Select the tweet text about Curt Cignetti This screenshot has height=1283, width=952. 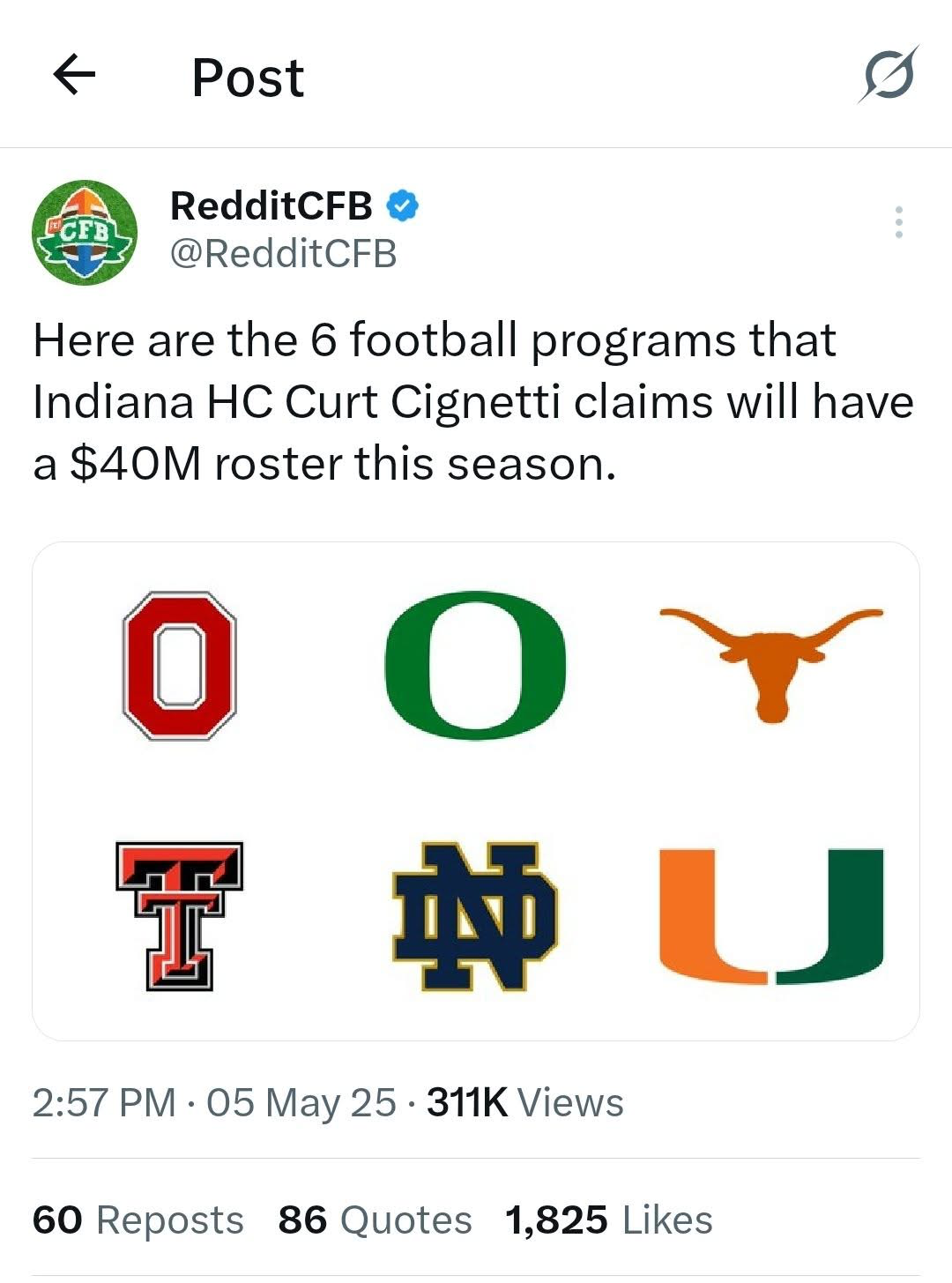[473, 402]
